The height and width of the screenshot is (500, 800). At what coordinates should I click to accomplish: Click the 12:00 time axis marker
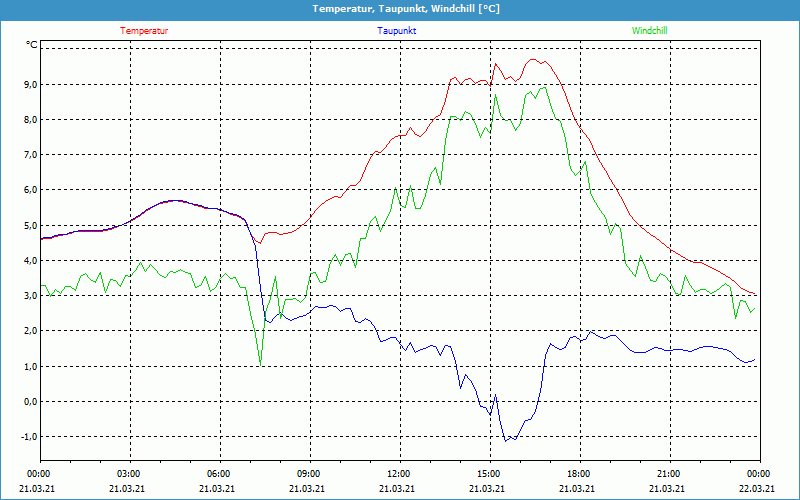click(398, 474)
